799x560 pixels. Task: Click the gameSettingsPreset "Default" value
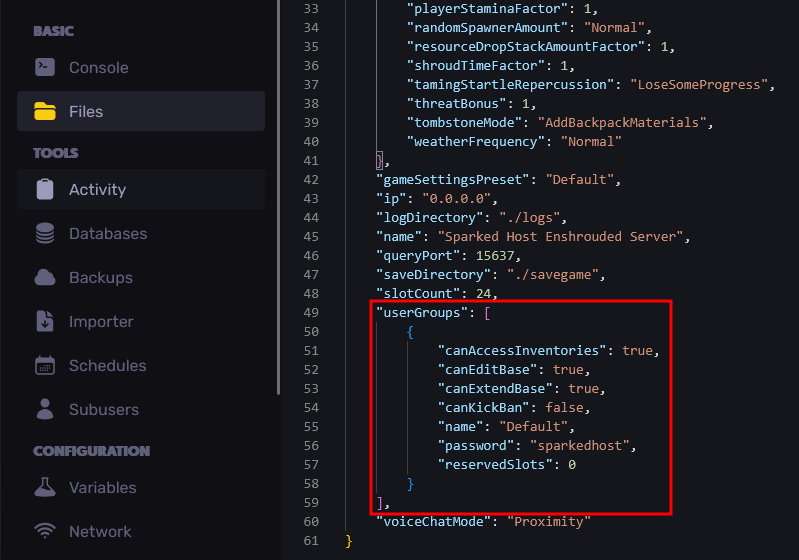click(x=579, y=179)
